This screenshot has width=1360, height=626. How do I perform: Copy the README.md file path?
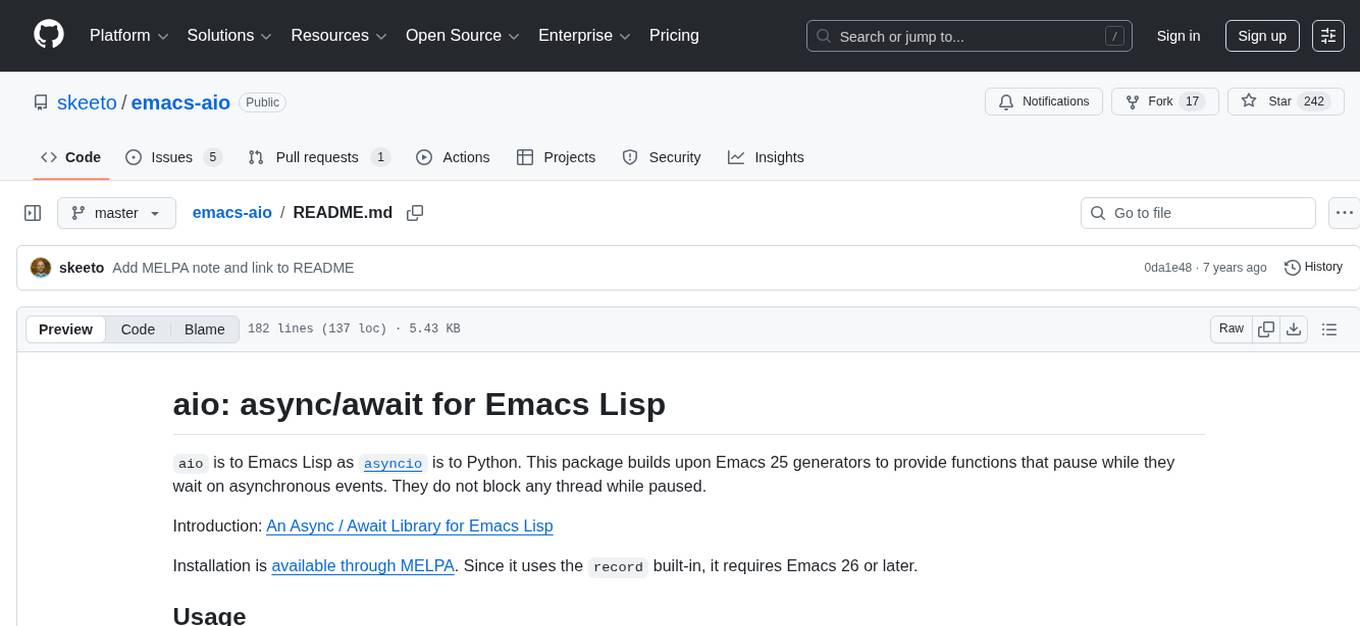tap(415, 213)
